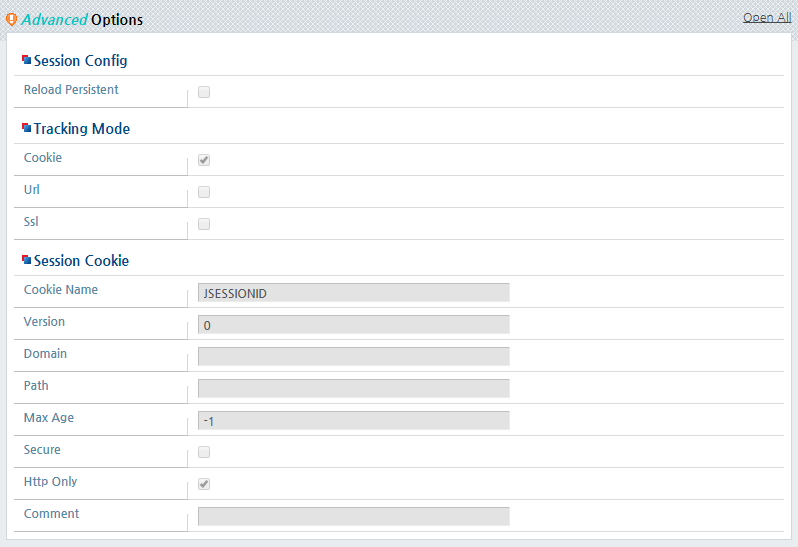Image resolution: width=798 pixels, height=547 pixels.
Task: Open All advanced option sections
Action: pos(767,17)
